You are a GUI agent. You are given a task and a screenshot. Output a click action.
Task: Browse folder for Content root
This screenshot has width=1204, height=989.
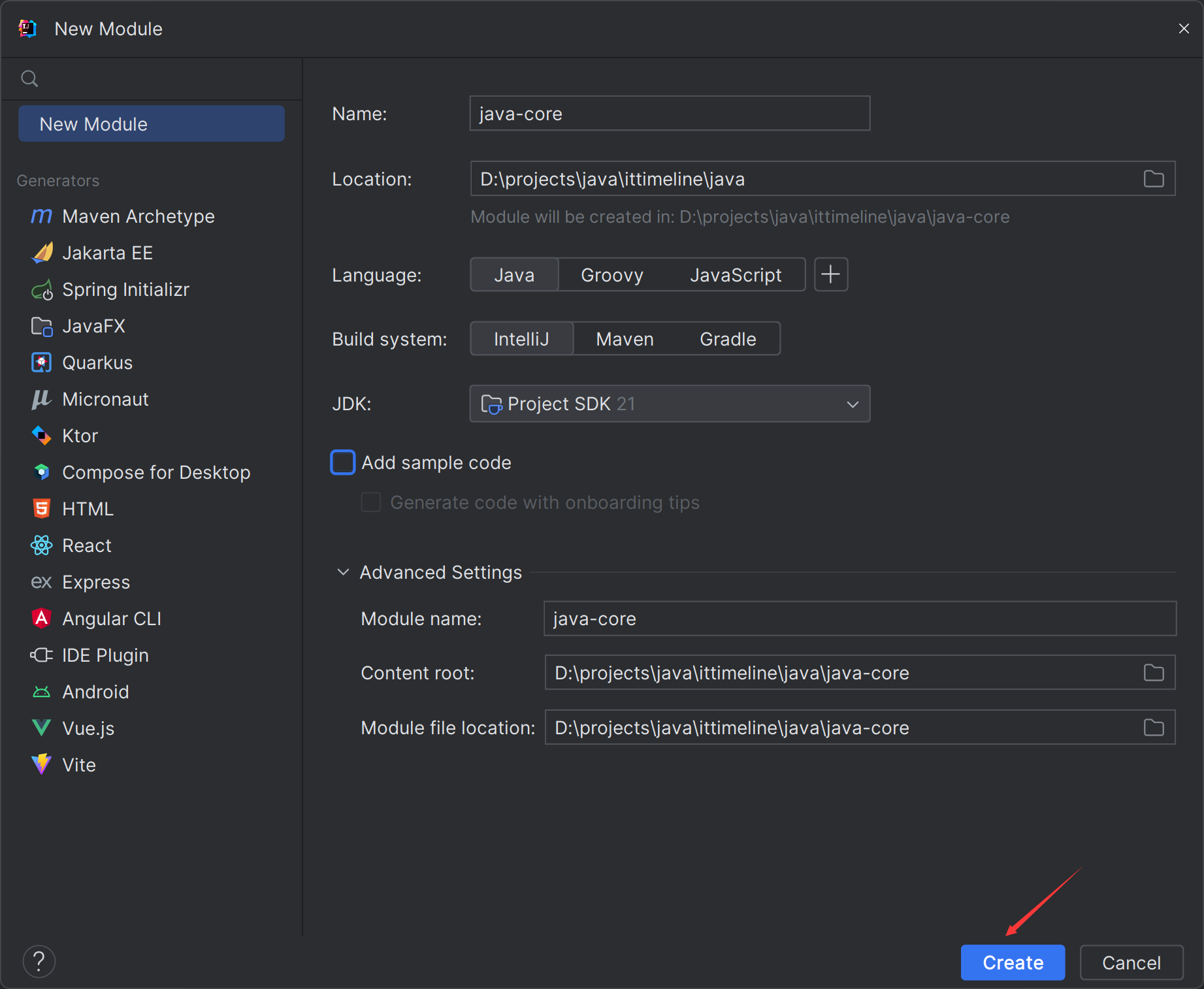tap(1154, 673)
